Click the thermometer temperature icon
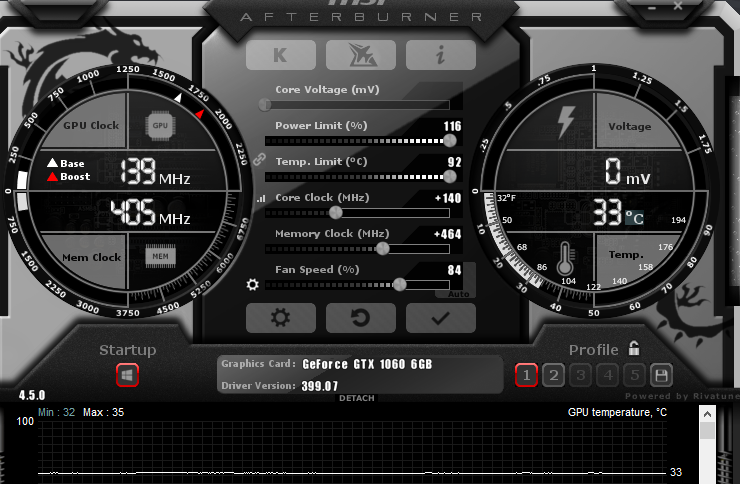 click(565, 259)
